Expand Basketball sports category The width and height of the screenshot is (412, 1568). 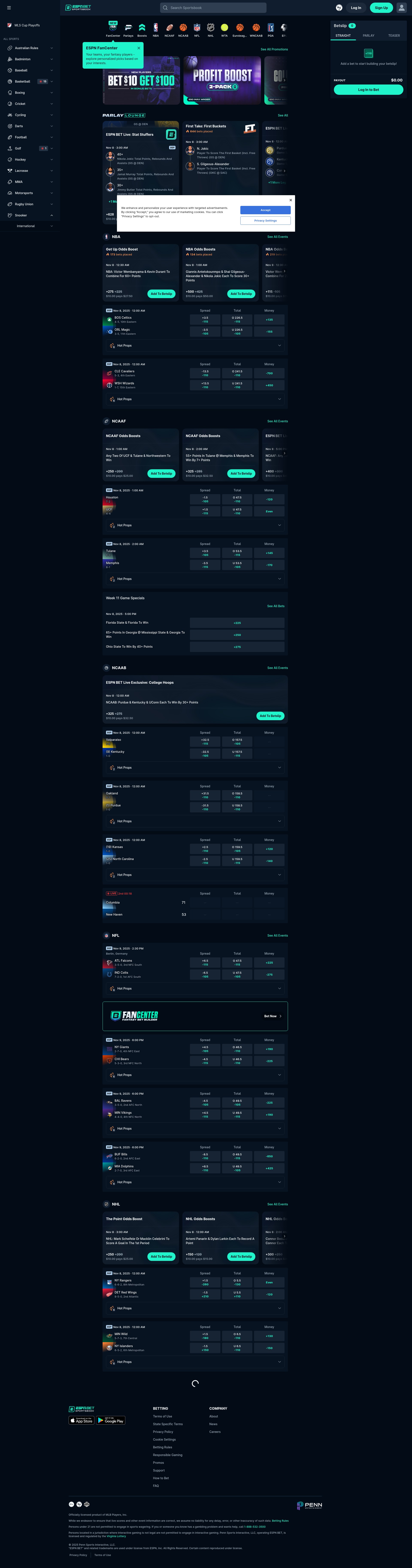(x=30, y=81)
